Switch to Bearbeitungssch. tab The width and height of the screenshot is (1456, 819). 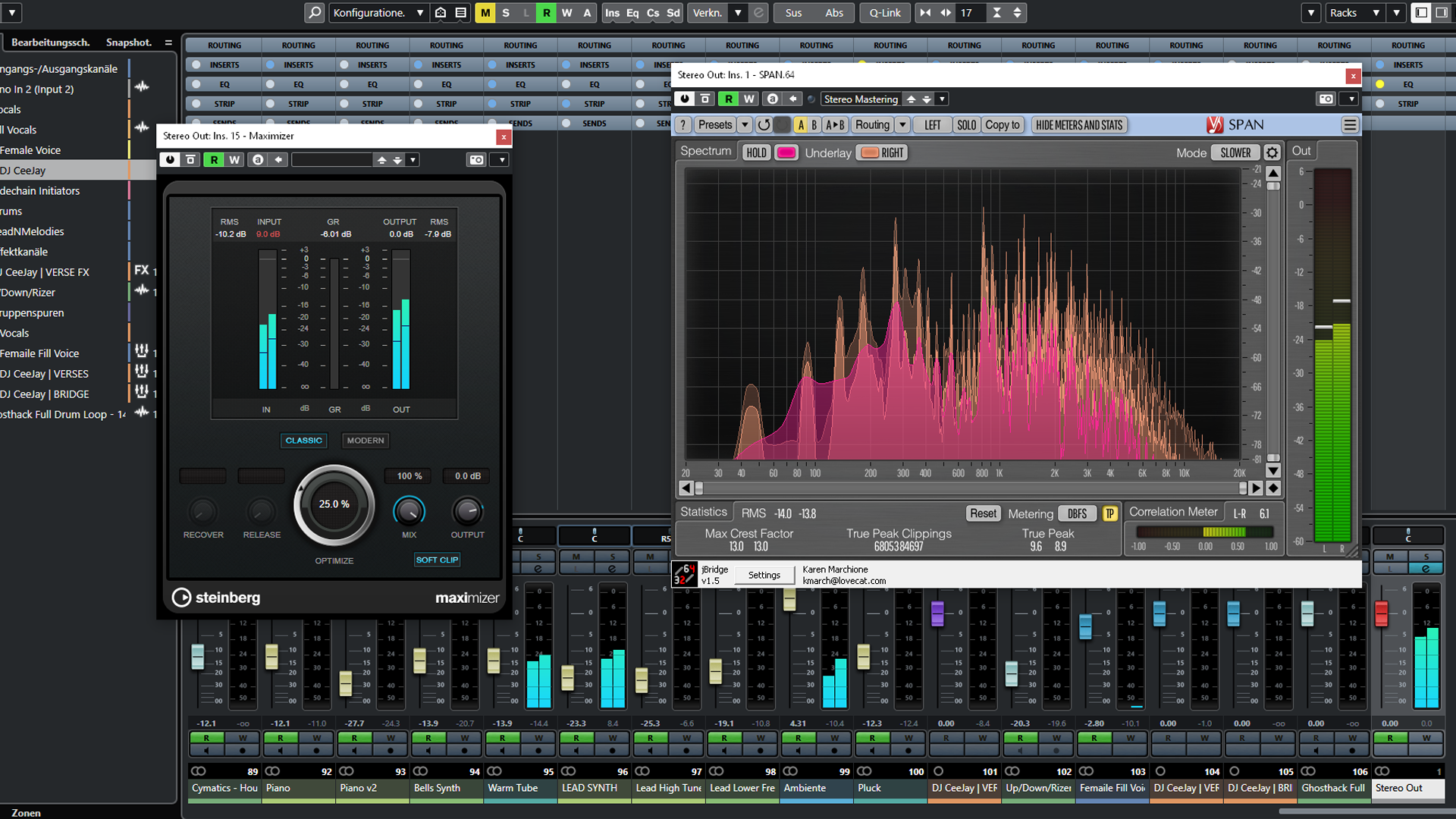[50, 42]
